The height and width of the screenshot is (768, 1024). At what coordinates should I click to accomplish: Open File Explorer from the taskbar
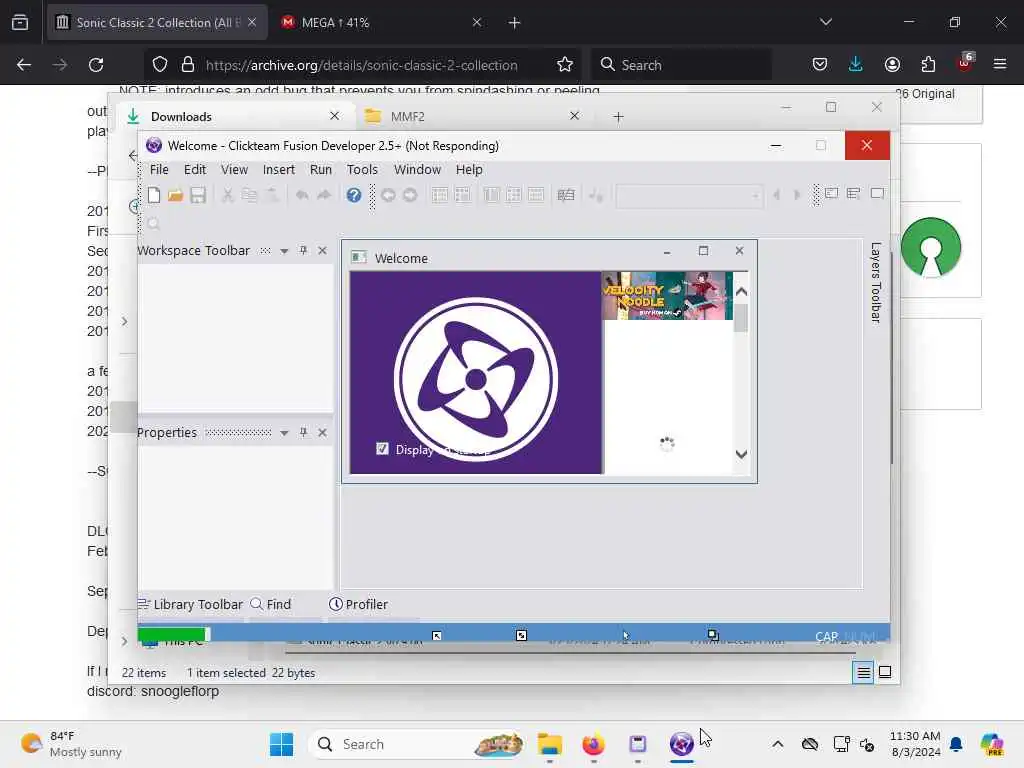[x=549, y=744]
